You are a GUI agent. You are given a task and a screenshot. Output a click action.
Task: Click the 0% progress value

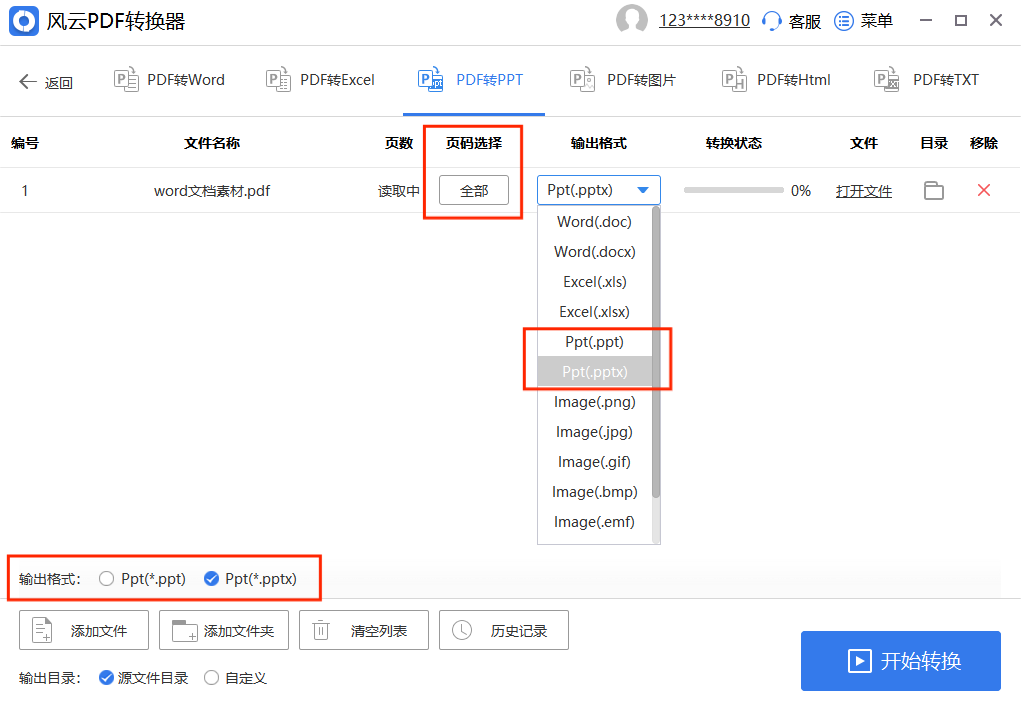(801, 191)
